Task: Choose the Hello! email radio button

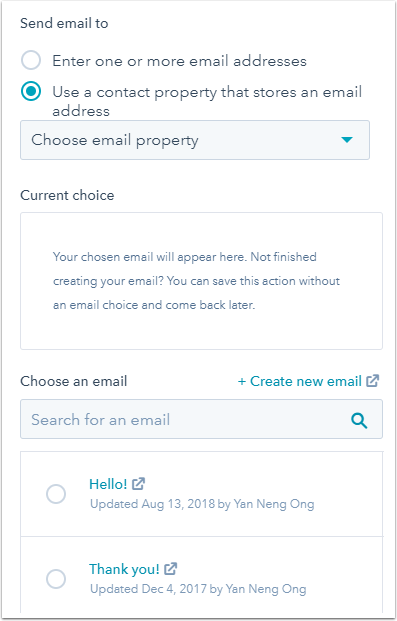Action: click(56, 494)
